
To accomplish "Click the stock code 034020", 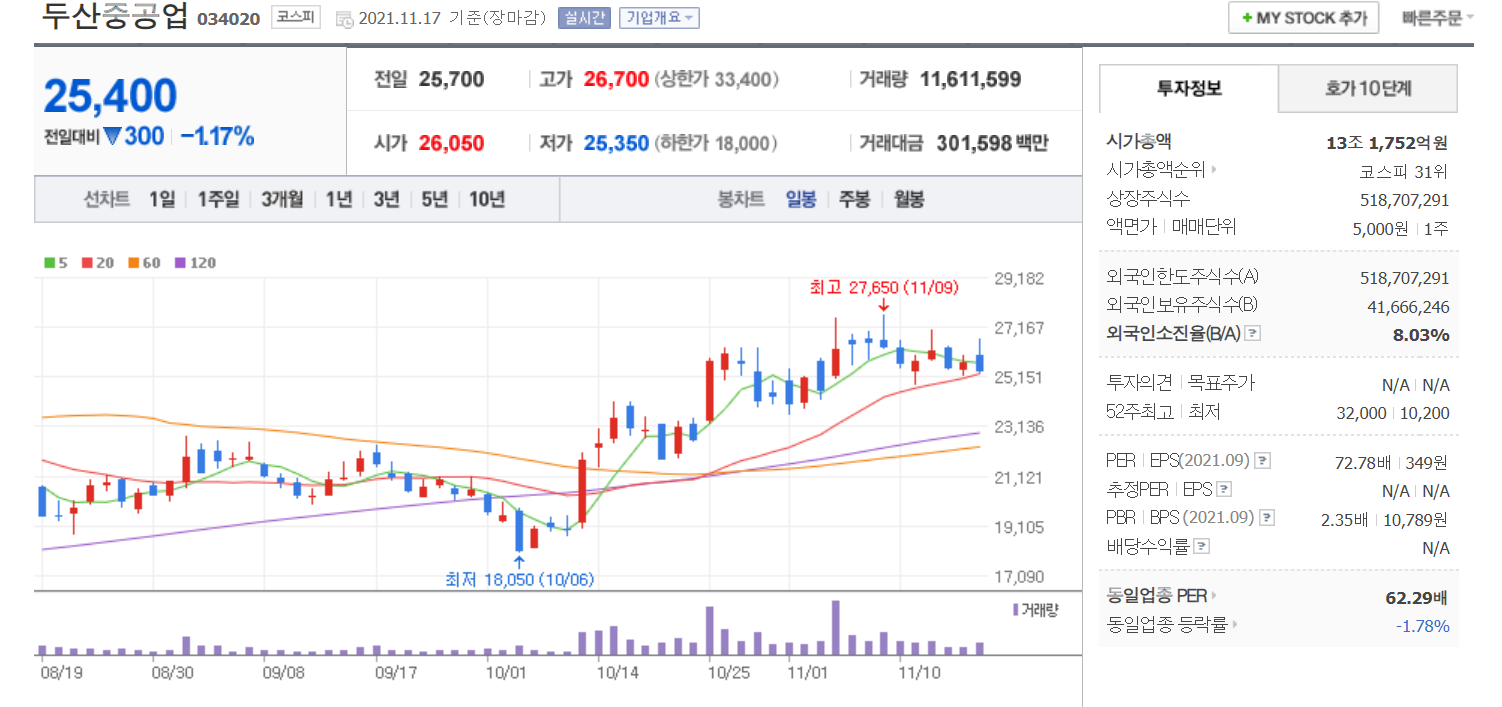I will click(x=229, y=19).
